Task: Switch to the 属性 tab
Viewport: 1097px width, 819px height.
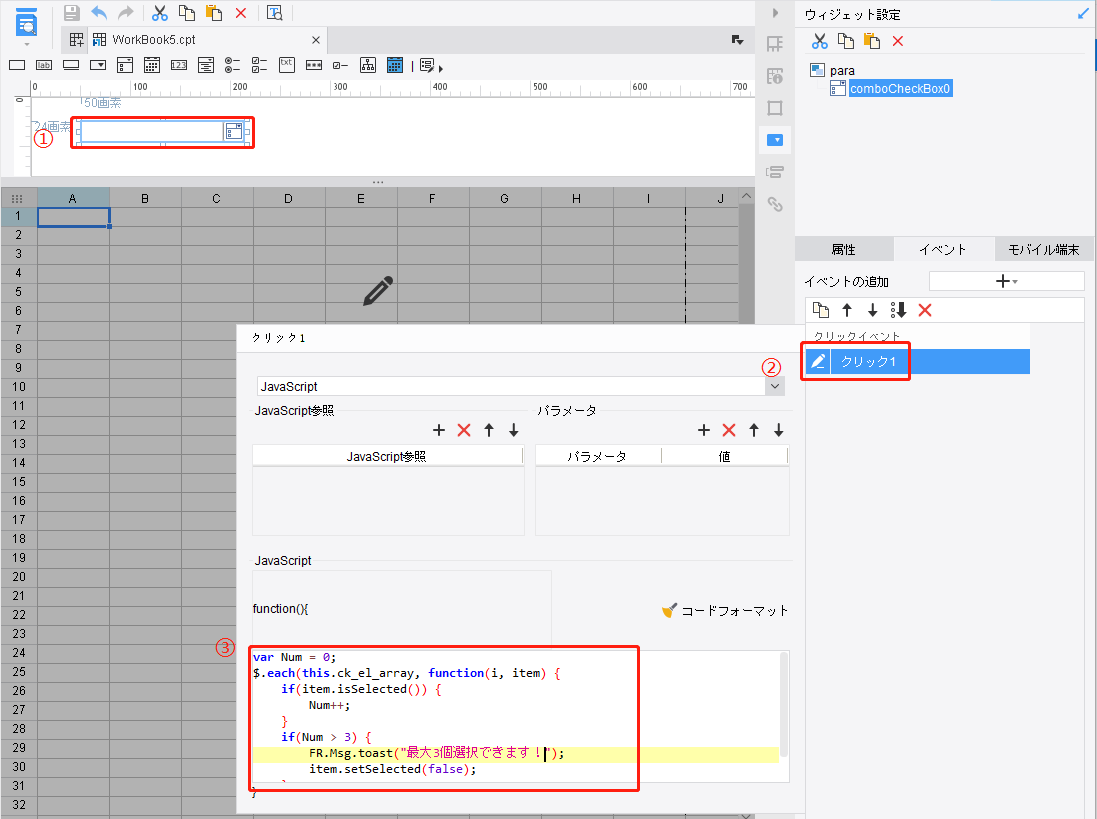Action: (x=844, y=250)
